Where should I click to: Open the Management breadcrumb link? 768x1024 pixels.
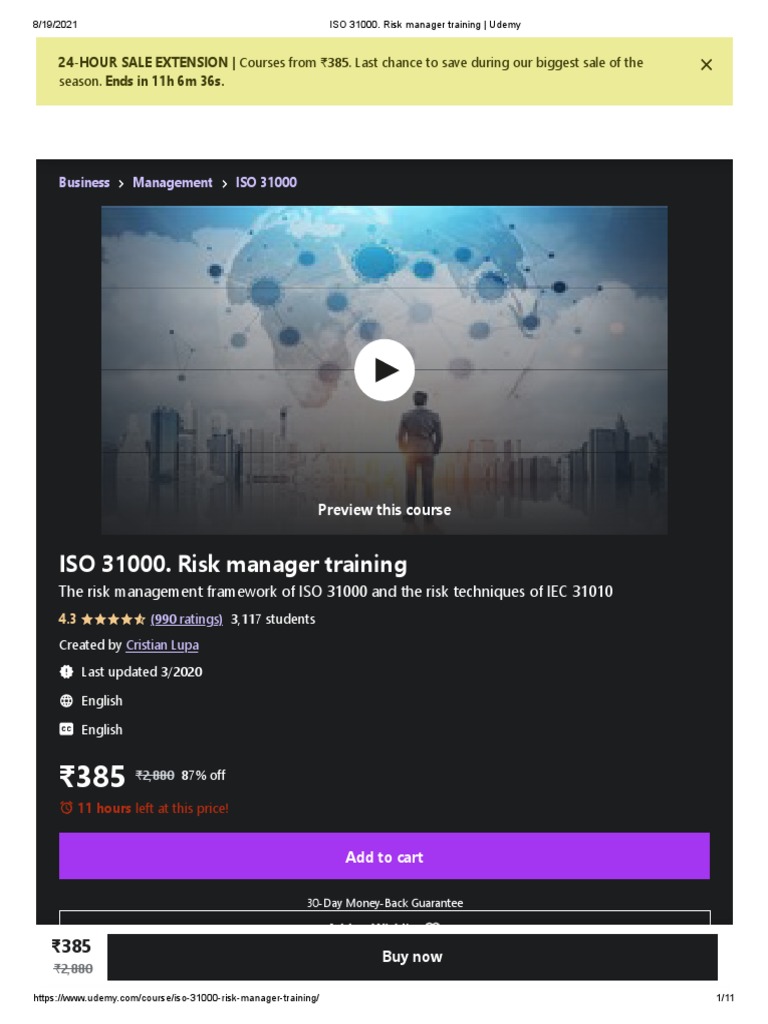(x=172, y=182)
